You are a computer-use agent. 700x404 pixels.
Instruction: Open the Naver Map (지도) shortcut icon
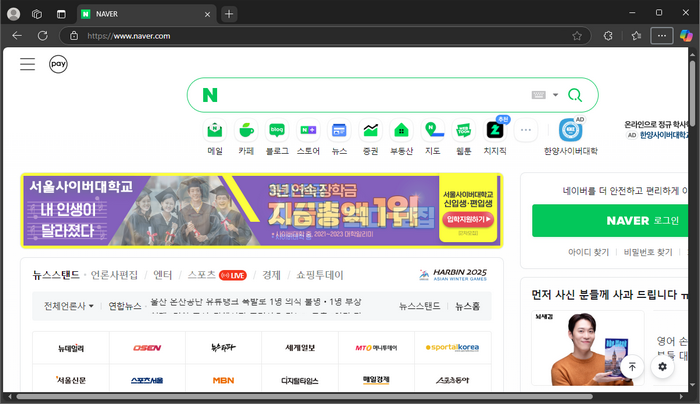432,131
